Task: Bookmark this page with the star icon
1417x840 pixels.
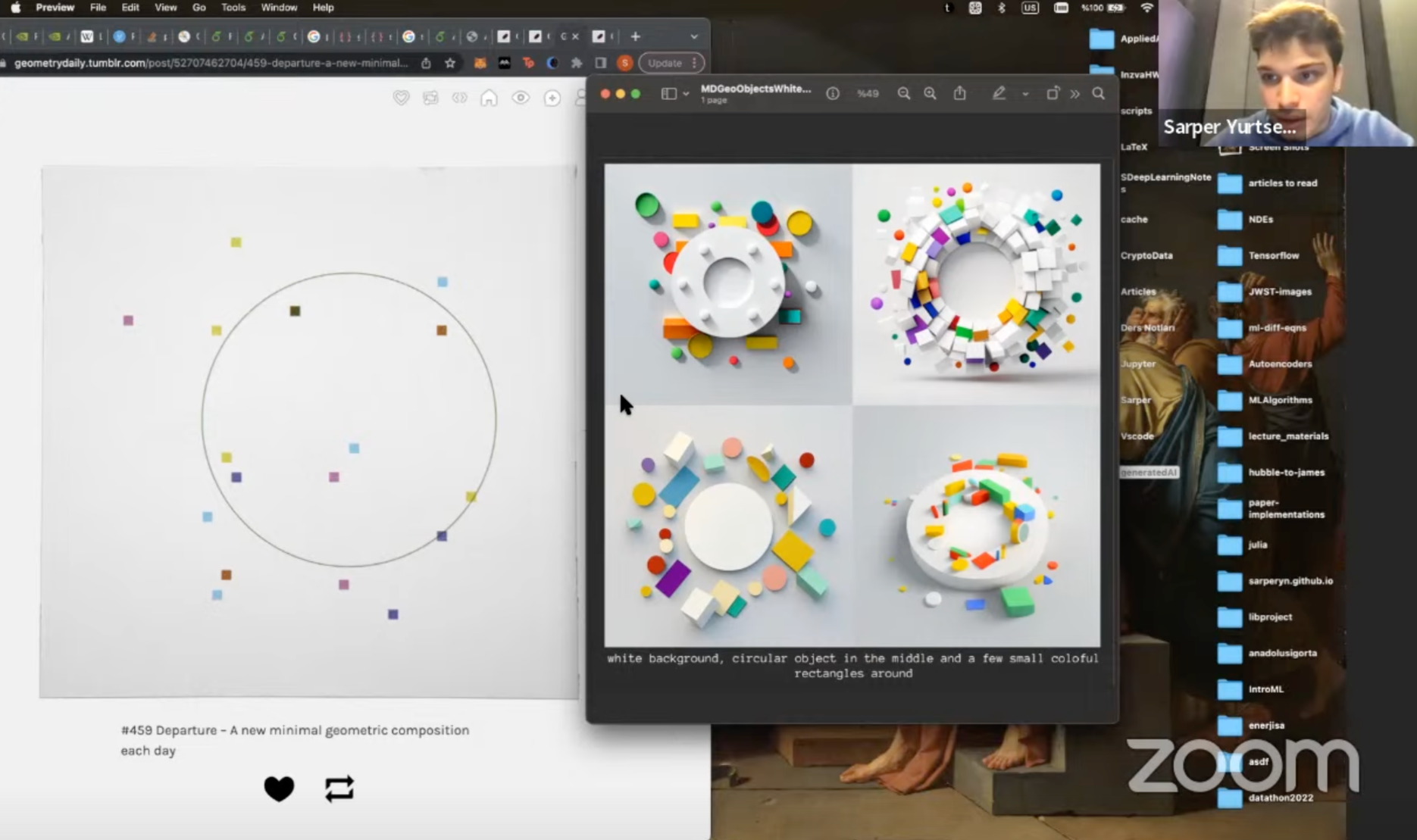Action: pyautogui.click(x=450, y=64)
